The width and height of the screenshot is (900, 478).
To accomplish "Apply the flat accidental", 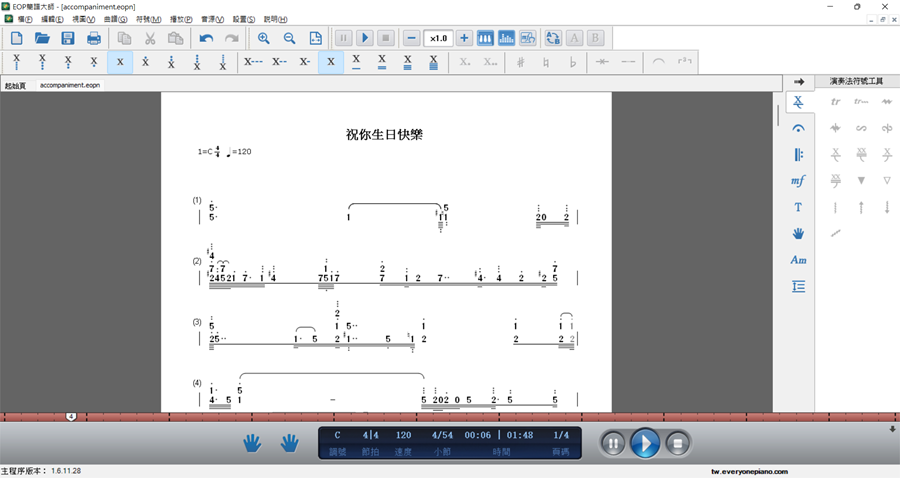I will click(572, 62).
